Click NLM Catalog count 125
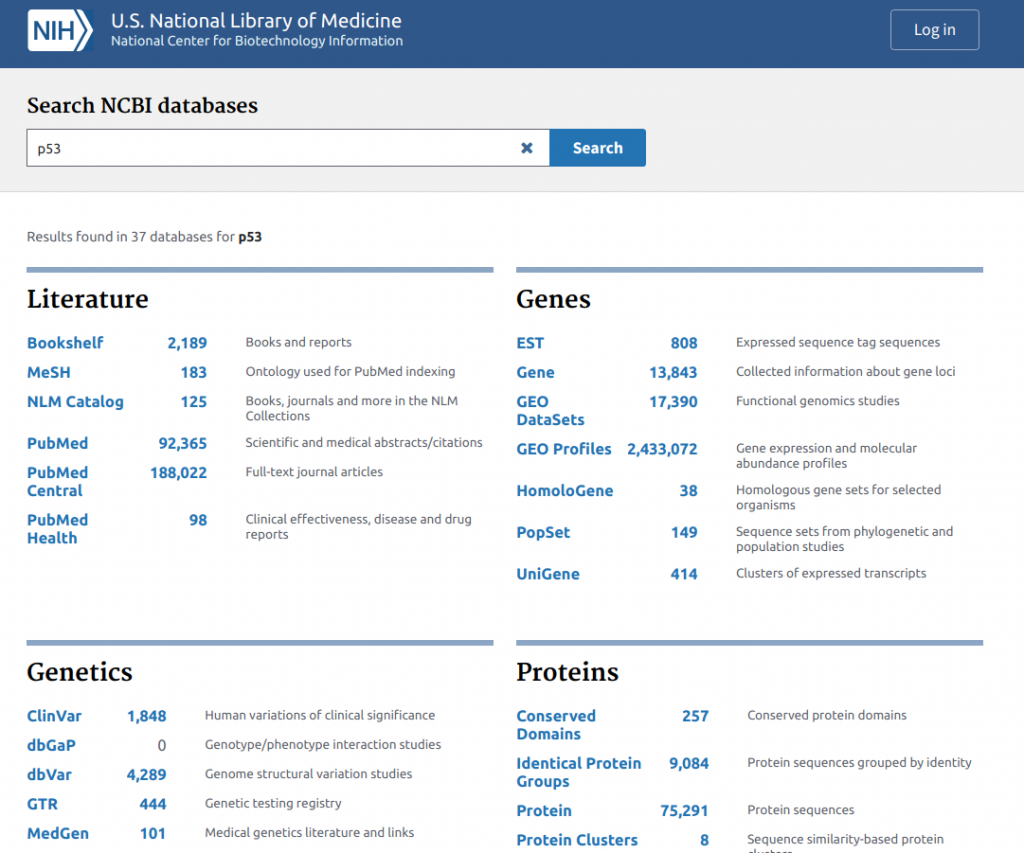This screenshot has height=853, width=1024. tap(194, 402)
